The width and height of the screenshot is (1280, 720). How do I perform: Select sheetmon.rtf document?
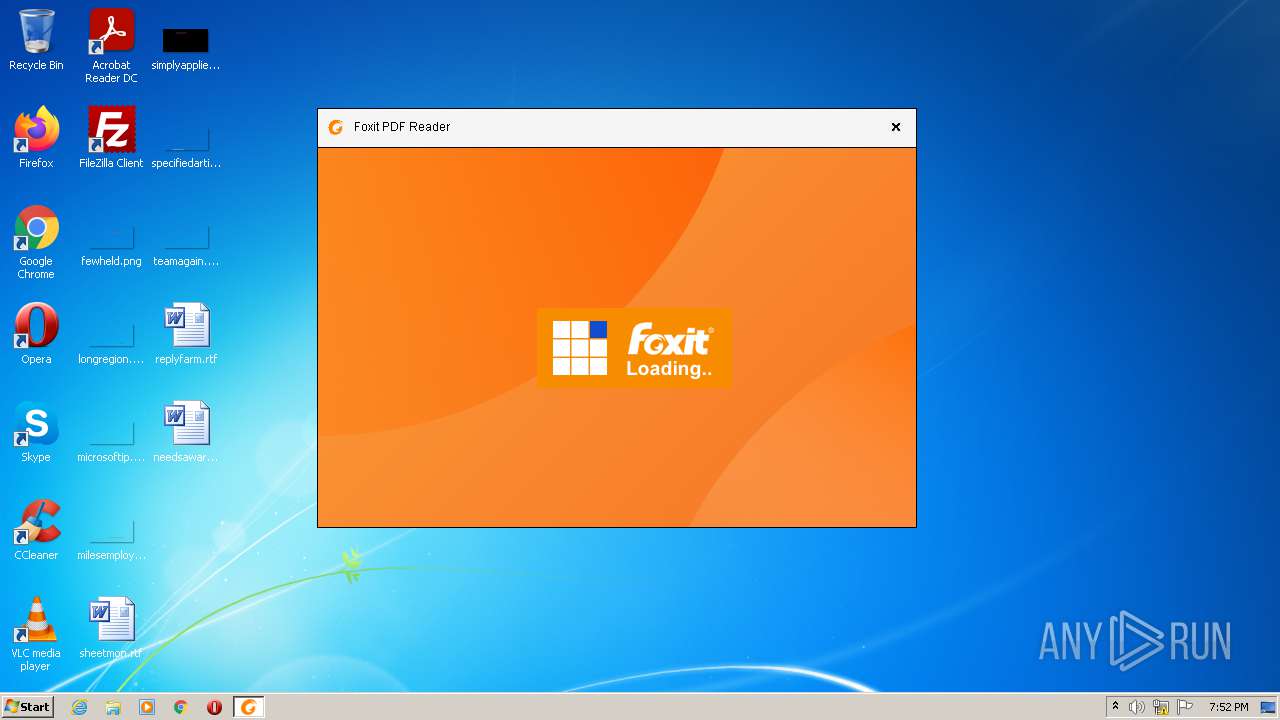[x=111, y=628]
